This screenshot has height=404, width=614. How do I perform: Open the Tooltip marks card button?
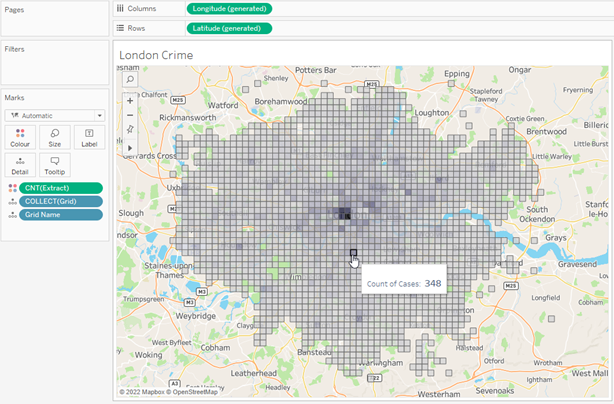coord(55,165)
